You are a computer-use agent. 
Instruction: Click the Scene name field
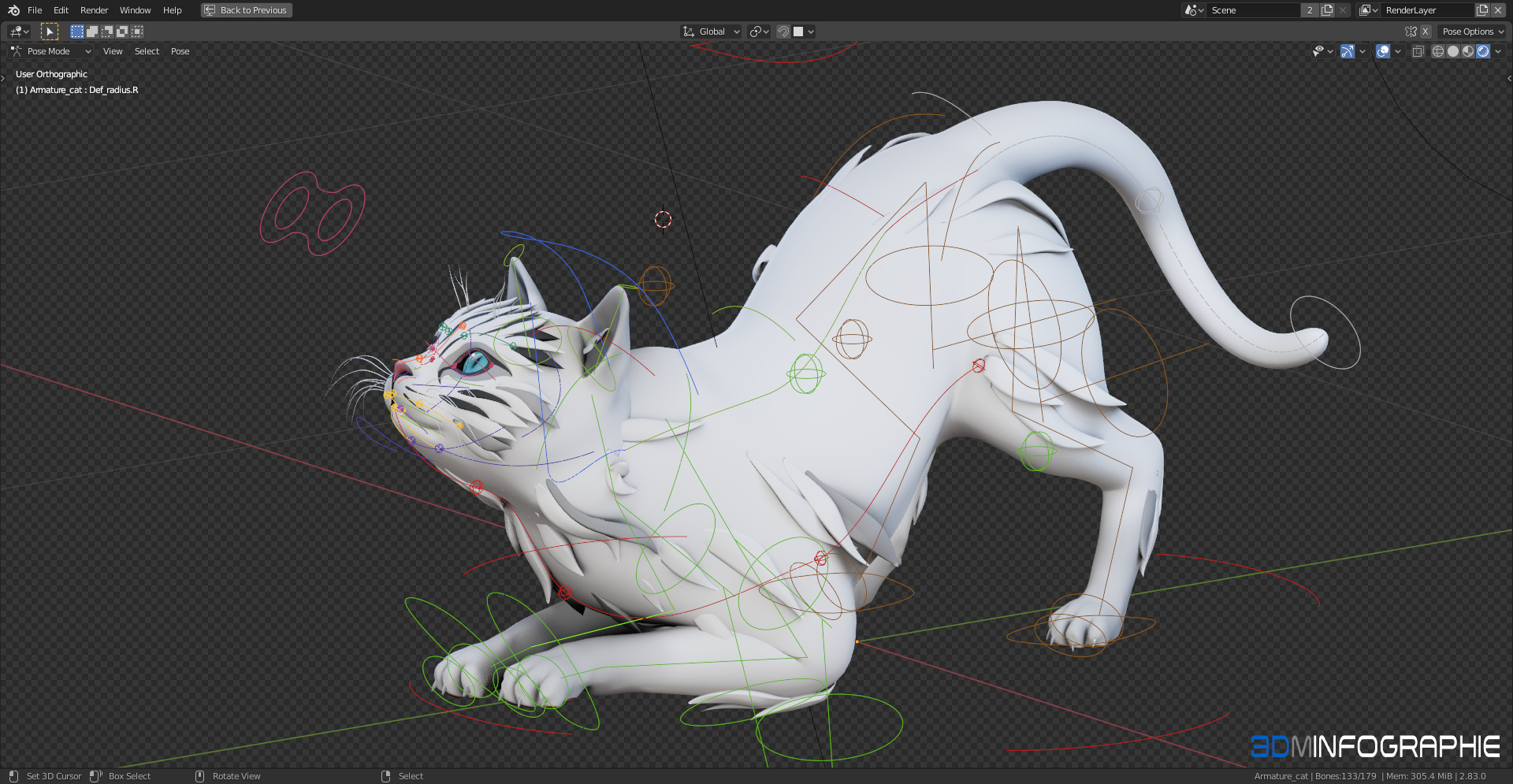pyautogui.click(x=1253, y=10)
